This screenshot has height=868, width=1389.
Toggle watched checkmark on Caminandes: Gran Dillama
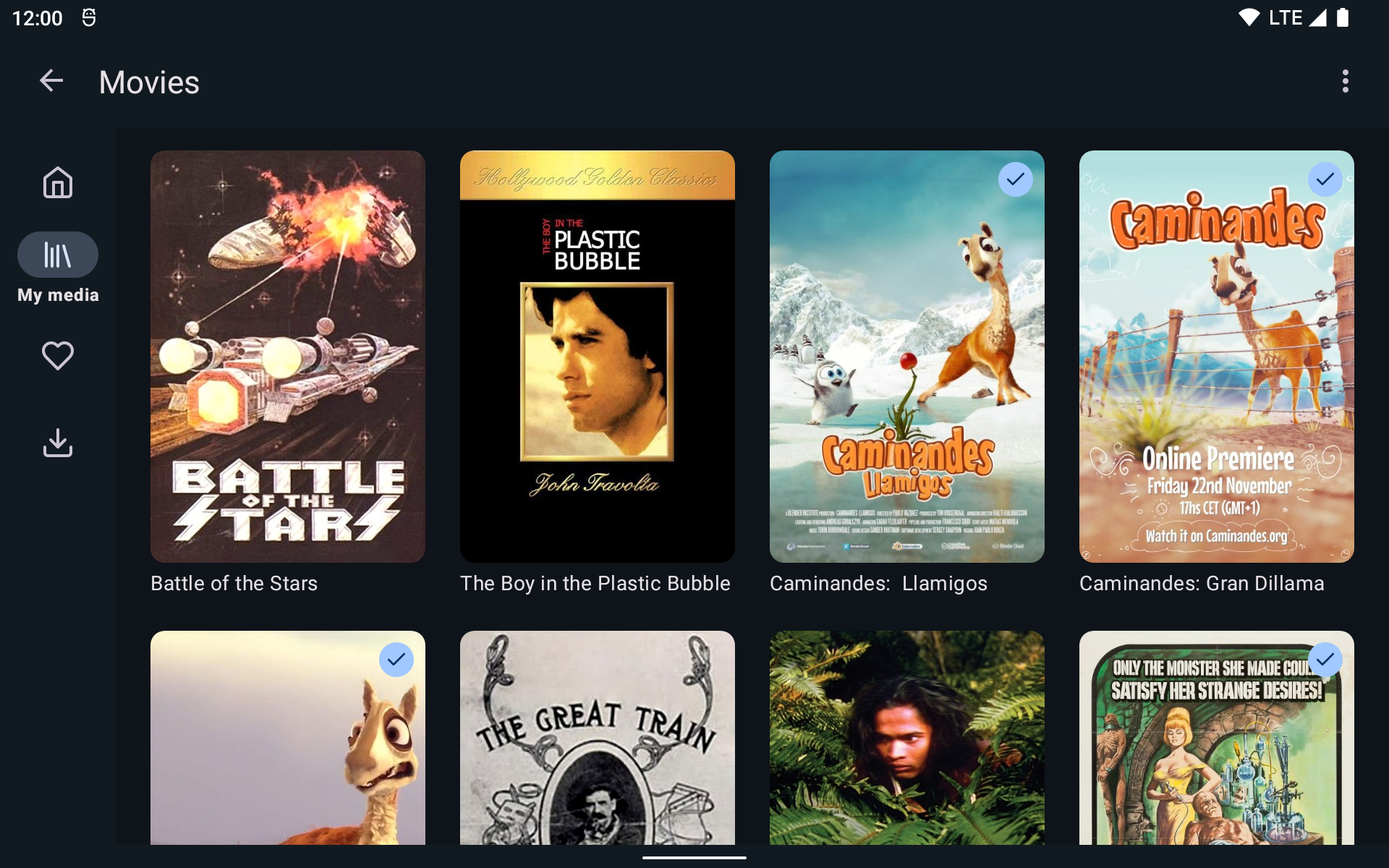1325,179
